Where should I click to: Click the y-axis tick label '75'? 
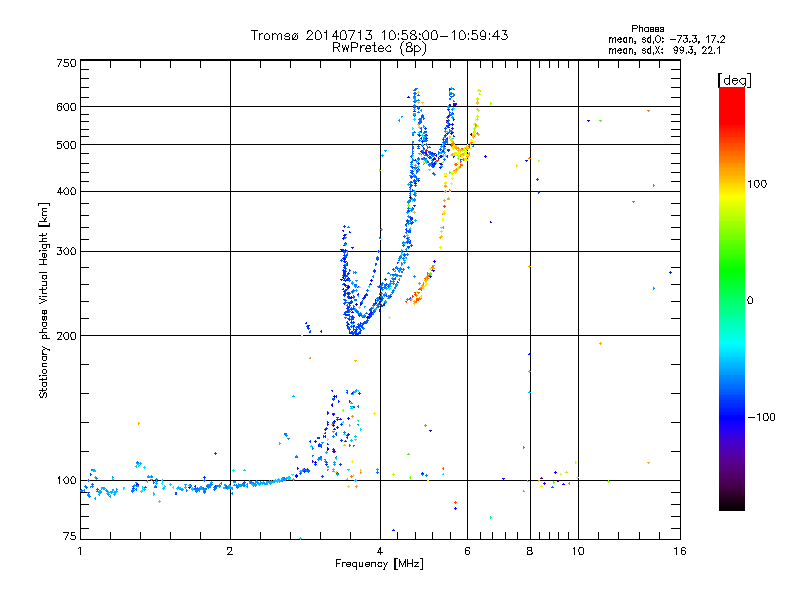(70, 536)
